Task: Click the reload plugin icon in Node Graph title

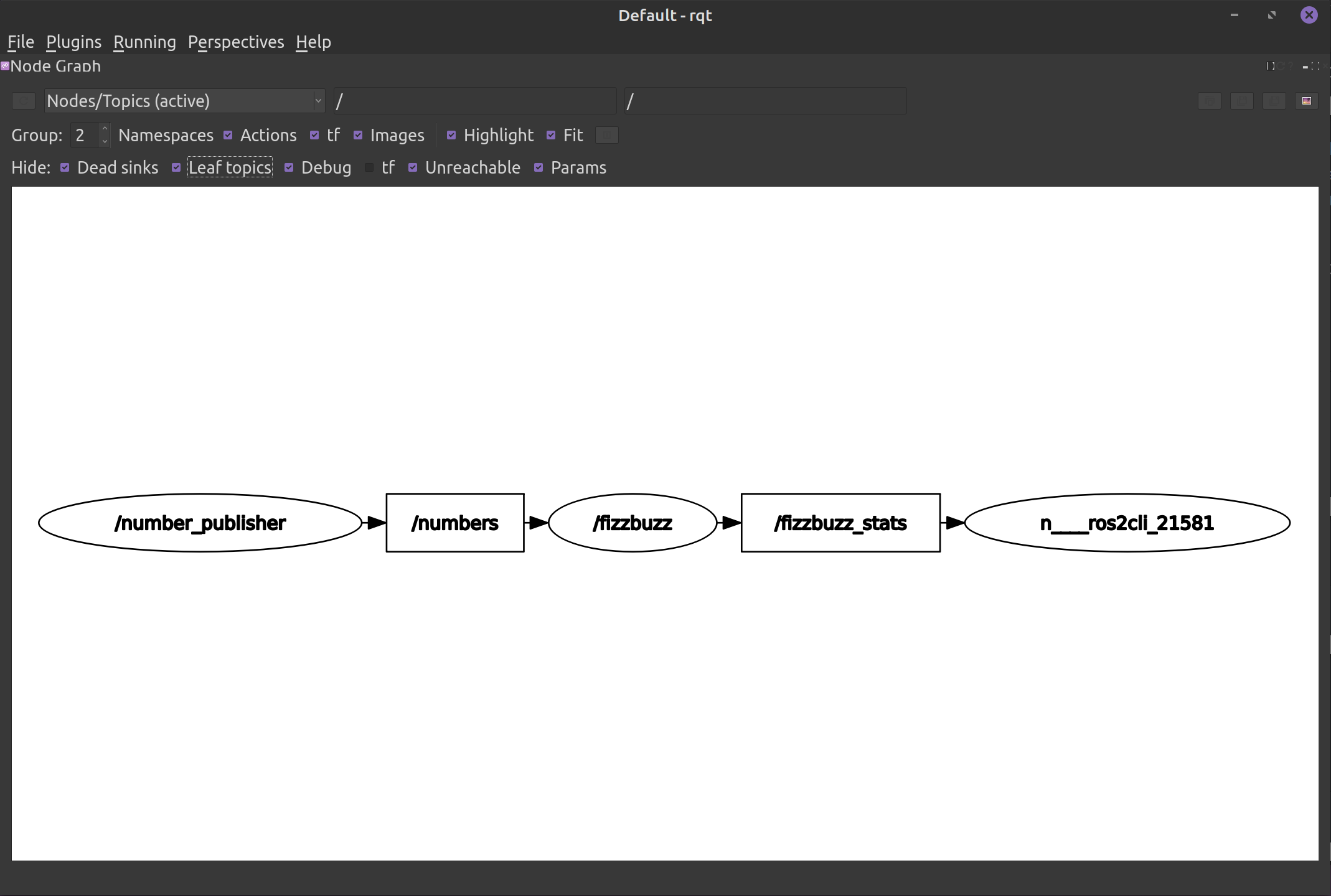Action: pos(1281,66)
